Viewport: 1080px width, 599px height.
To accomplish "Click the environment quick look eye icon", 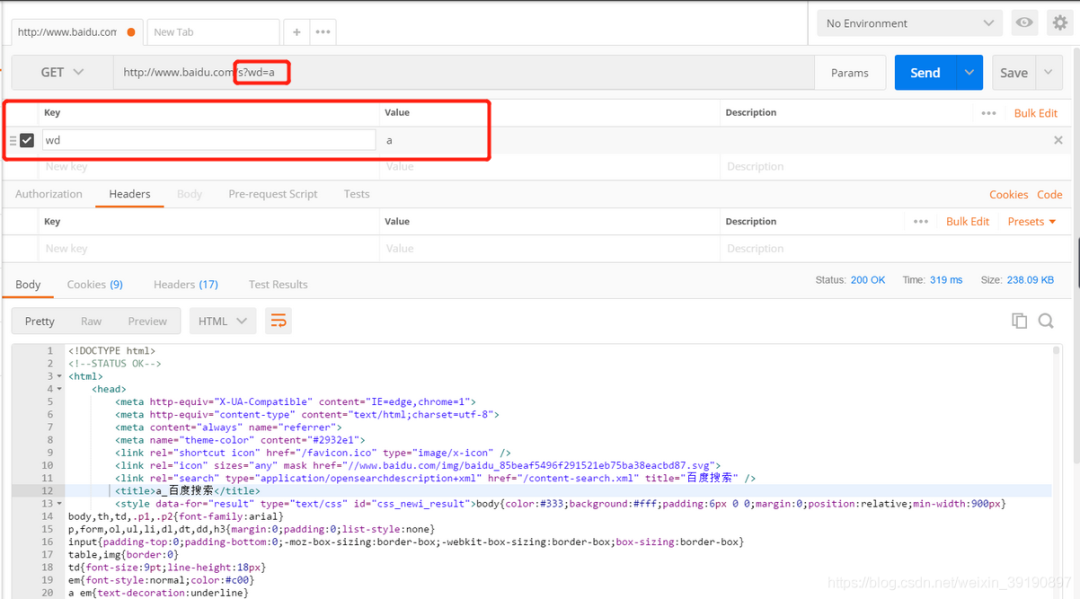I will [x=1024, y=23].
